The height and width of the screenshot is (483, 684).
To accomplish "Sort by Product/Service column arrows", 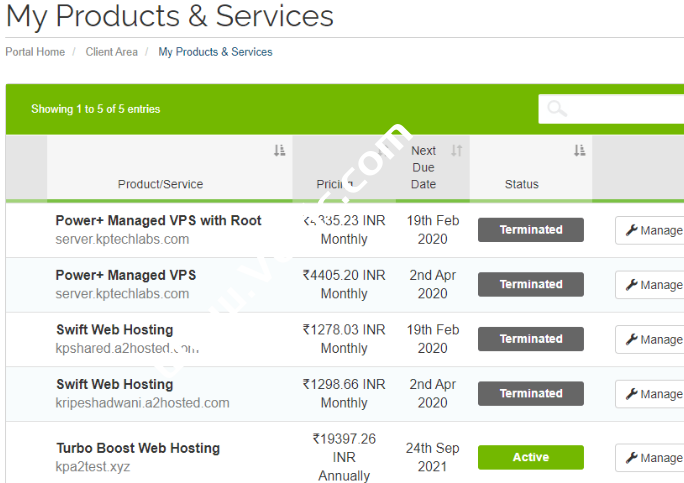I will 279,150.
